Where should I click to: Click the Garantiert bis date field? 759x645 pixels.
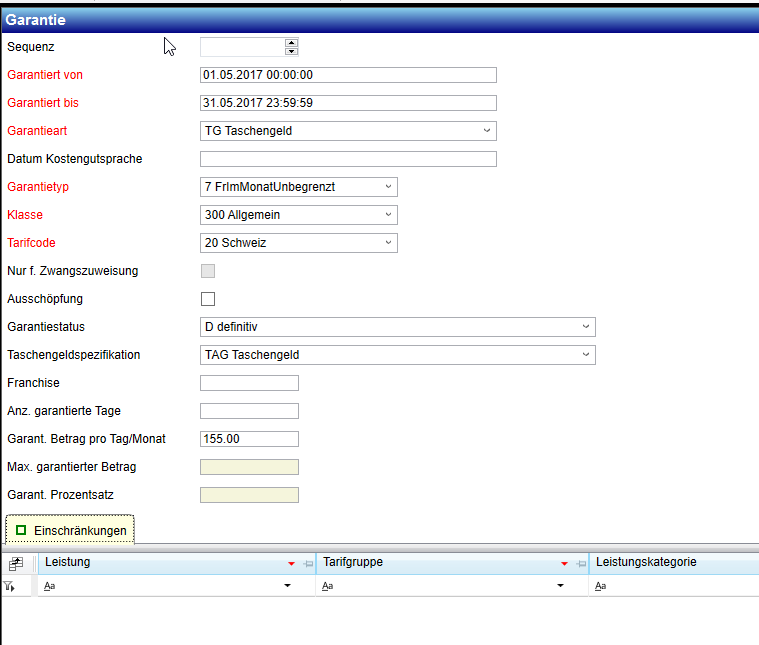click(x=348, y=103)
